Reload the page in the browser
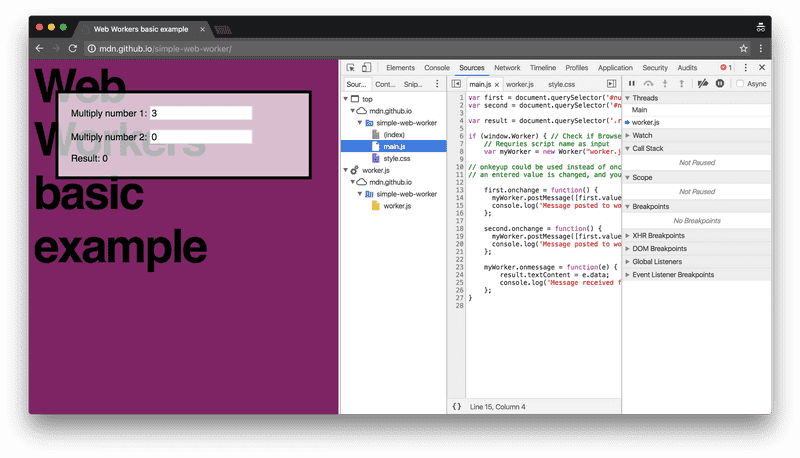 tap(73, 48)
